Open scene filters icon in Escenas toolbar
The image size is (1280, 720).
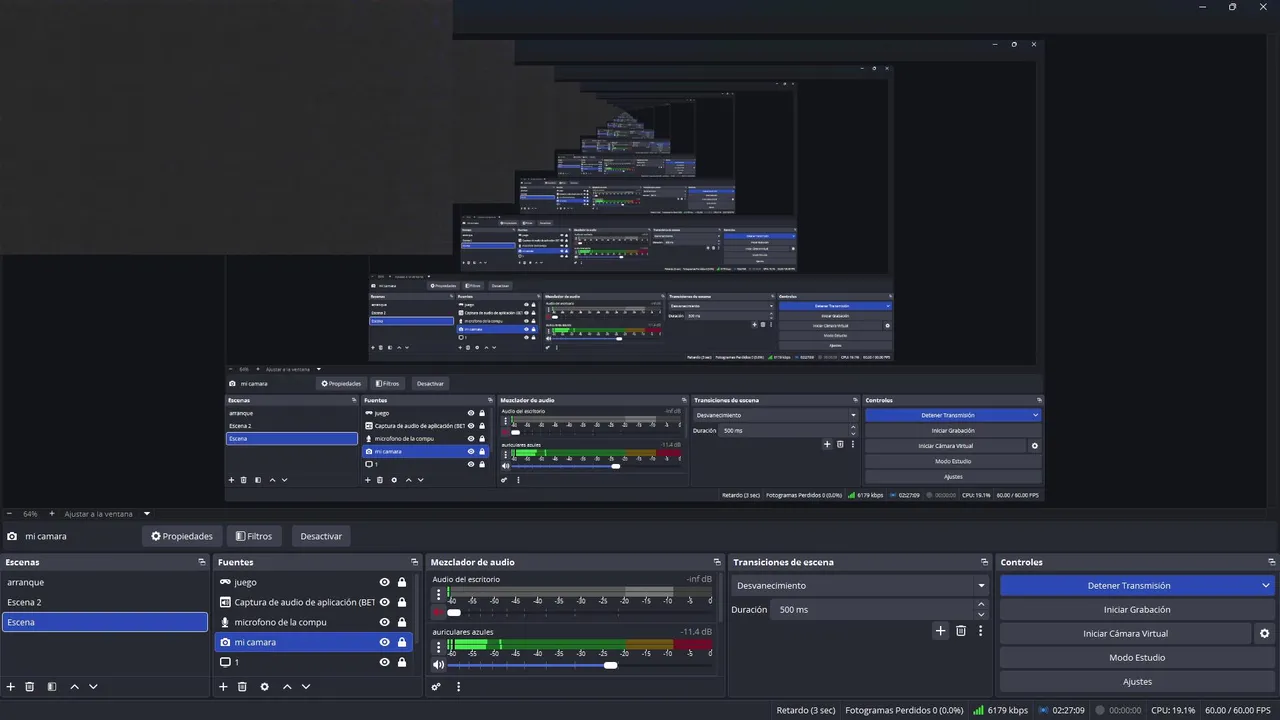pyautogui.click(x=52, y=687)
